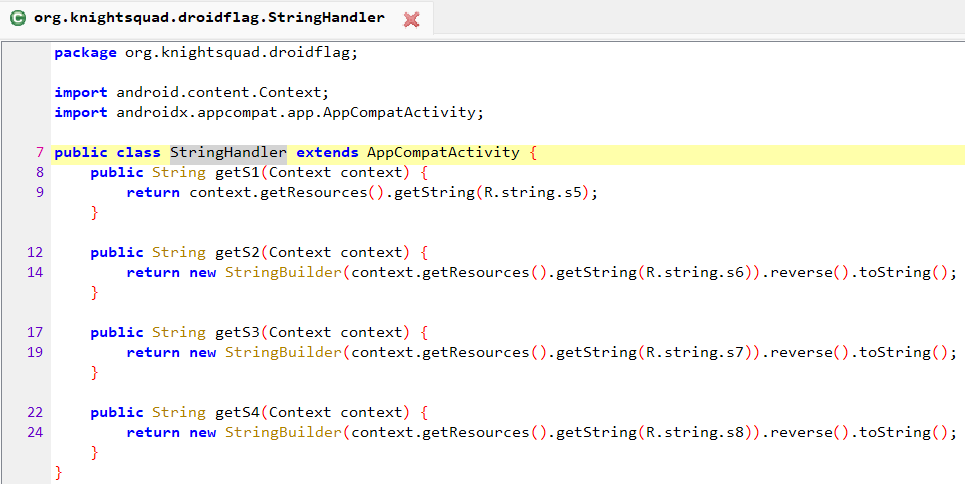
Task: Click R.string.s7 resource reference
Action: click(x=695, y=352)
